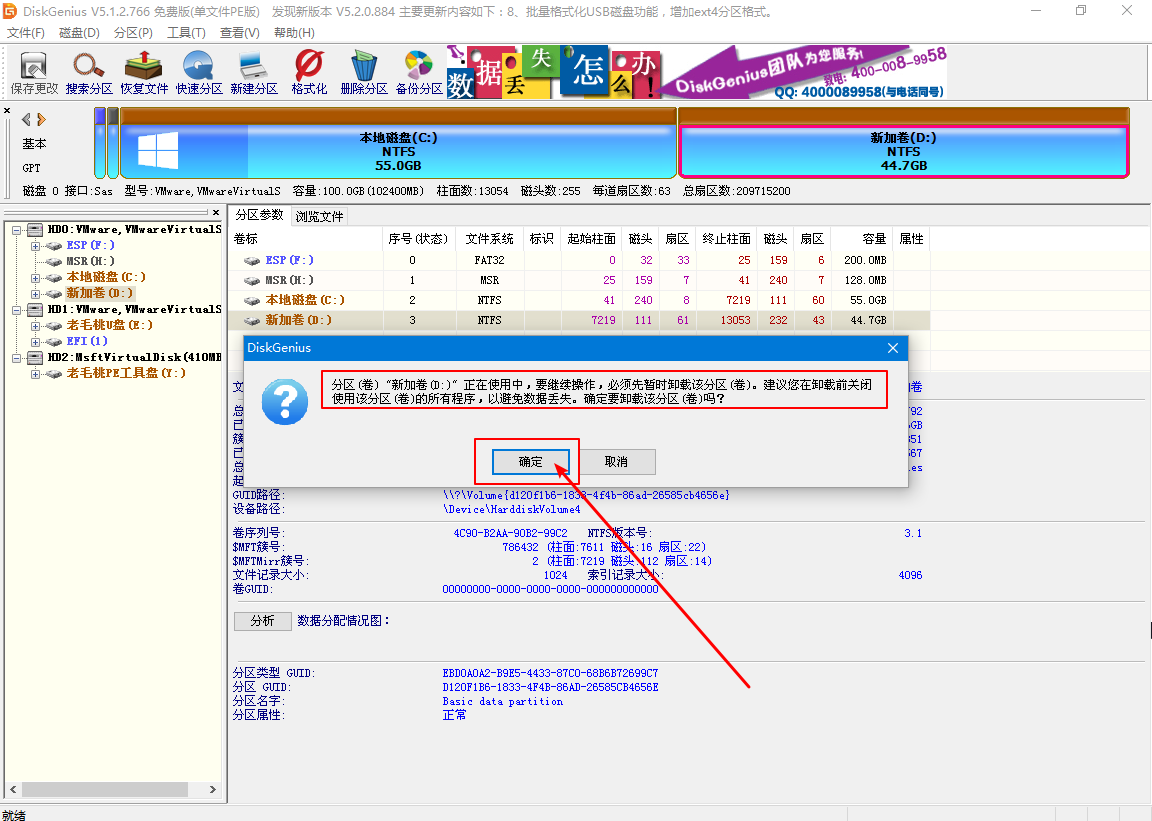Click the ESP (F:) row icon in partition table
This screenshot has height=821, width=1152.
coord(252,261)
